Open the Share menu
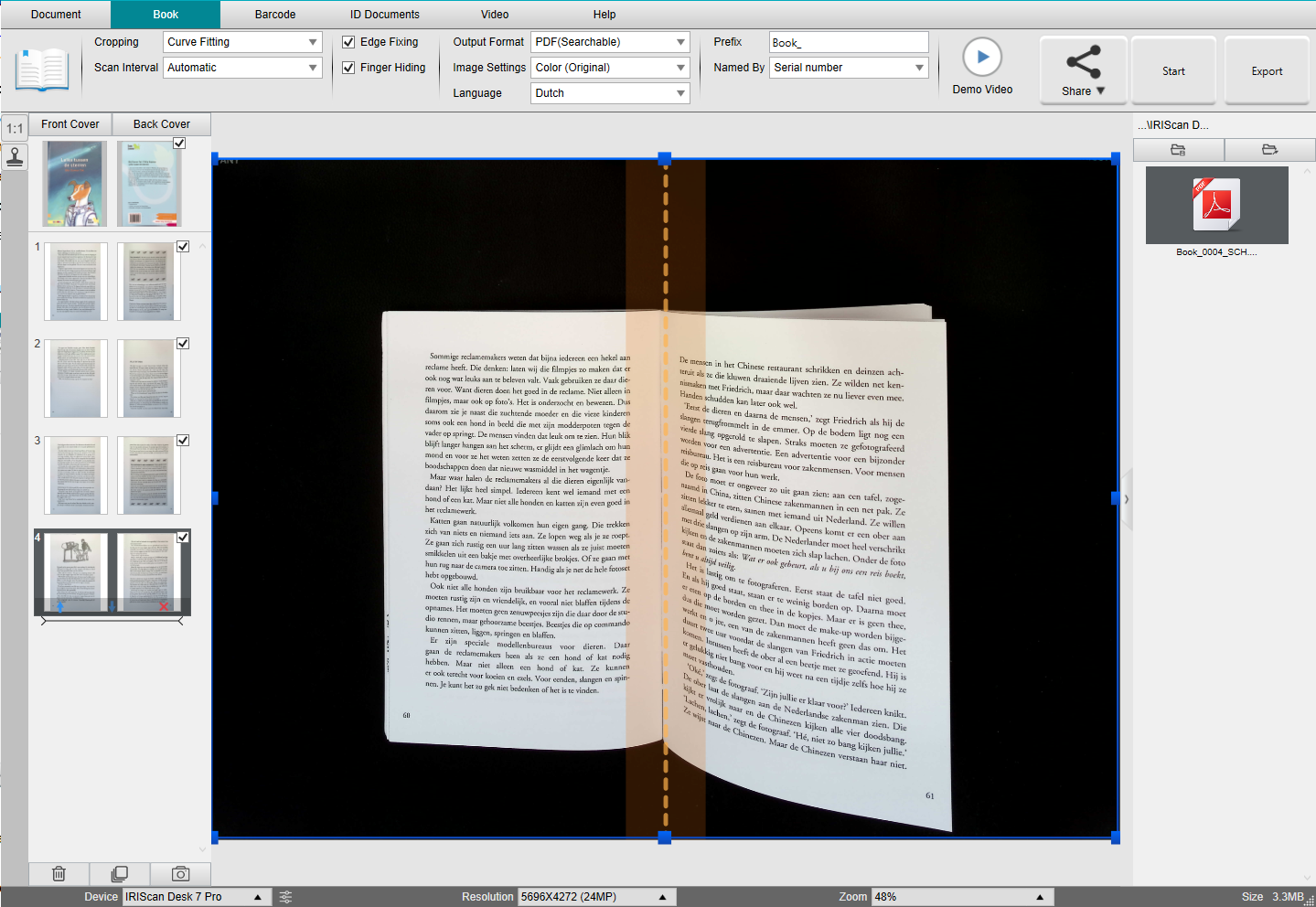This screenshot has width=1316, height=907. point(1084,70)
